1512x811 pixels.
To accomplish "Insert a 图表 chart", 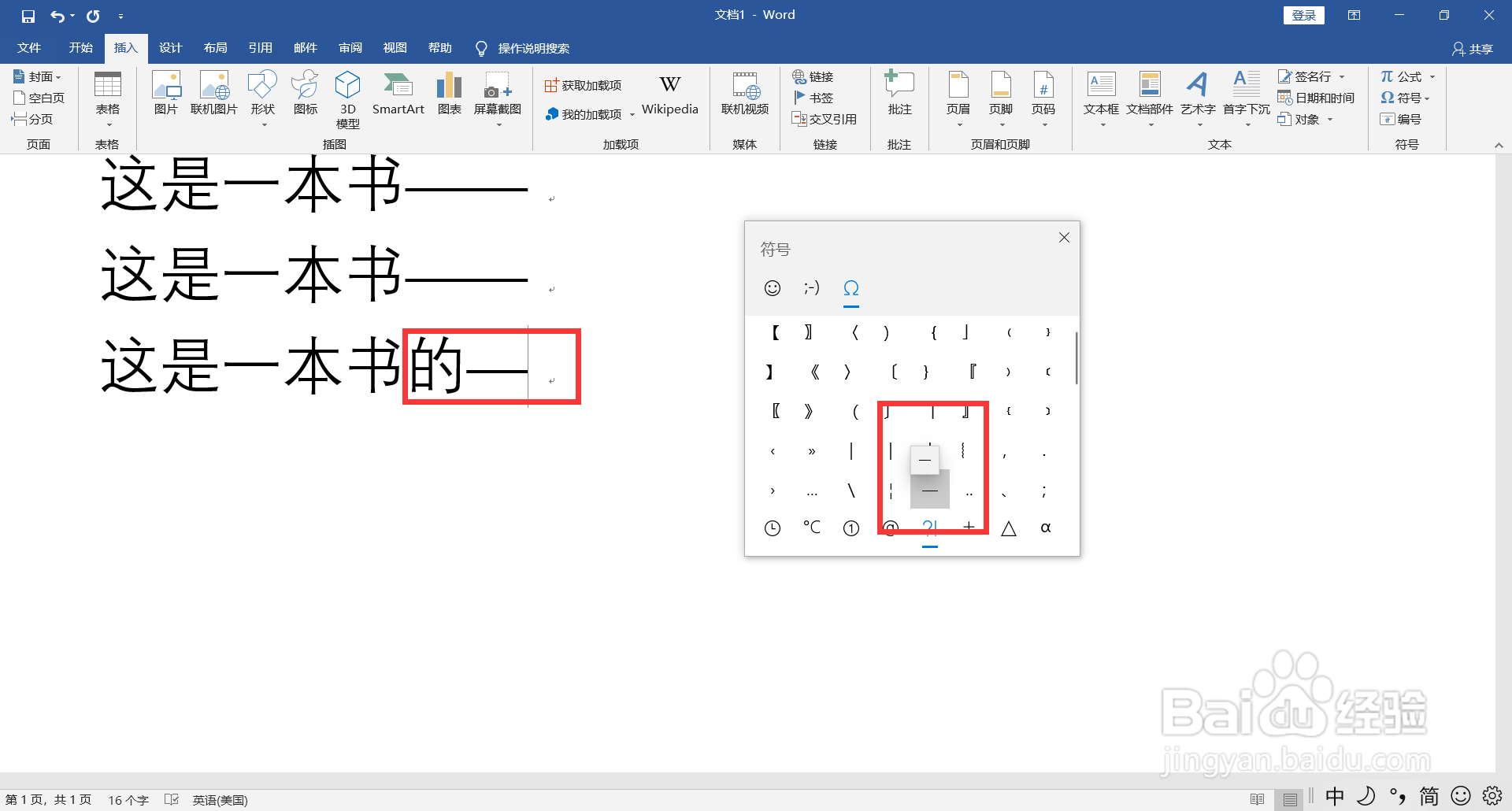I will pos(450,93).
